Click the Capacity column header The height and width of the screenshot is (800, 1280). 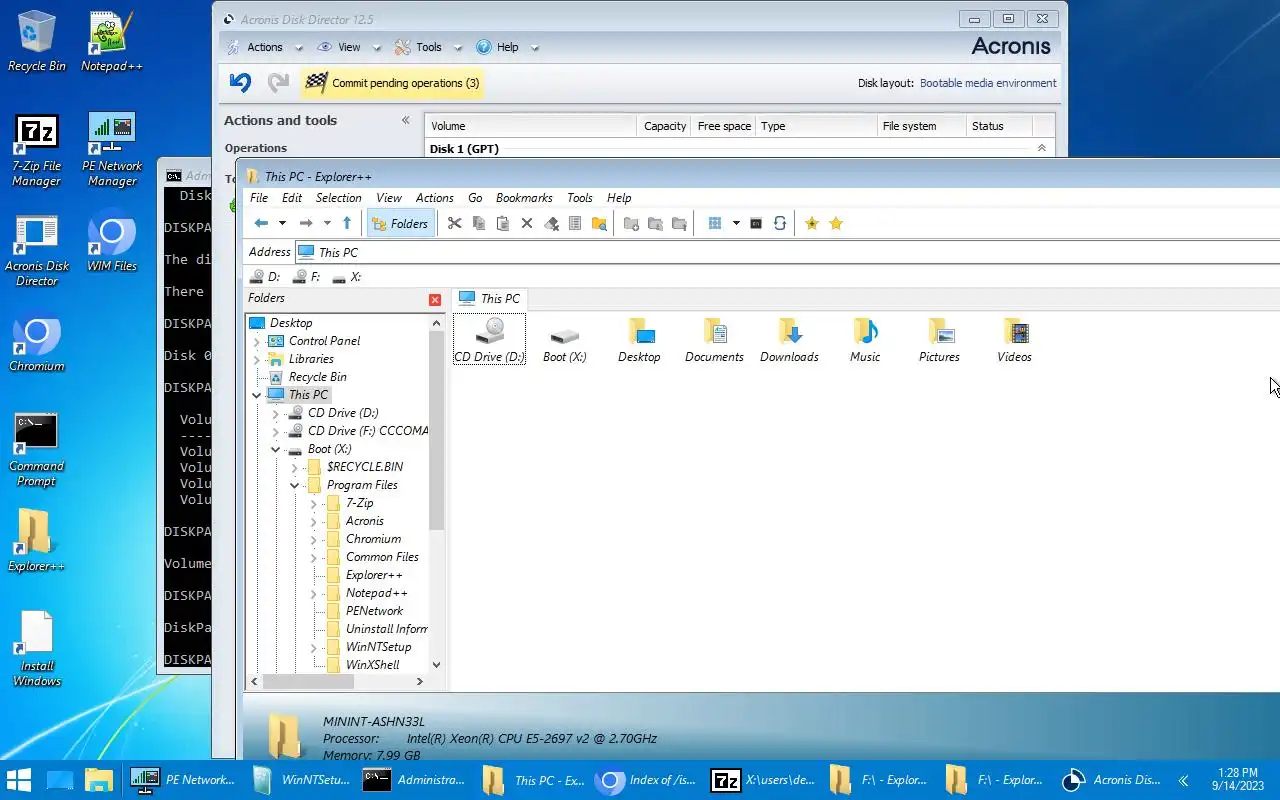[x=664, y=126]
